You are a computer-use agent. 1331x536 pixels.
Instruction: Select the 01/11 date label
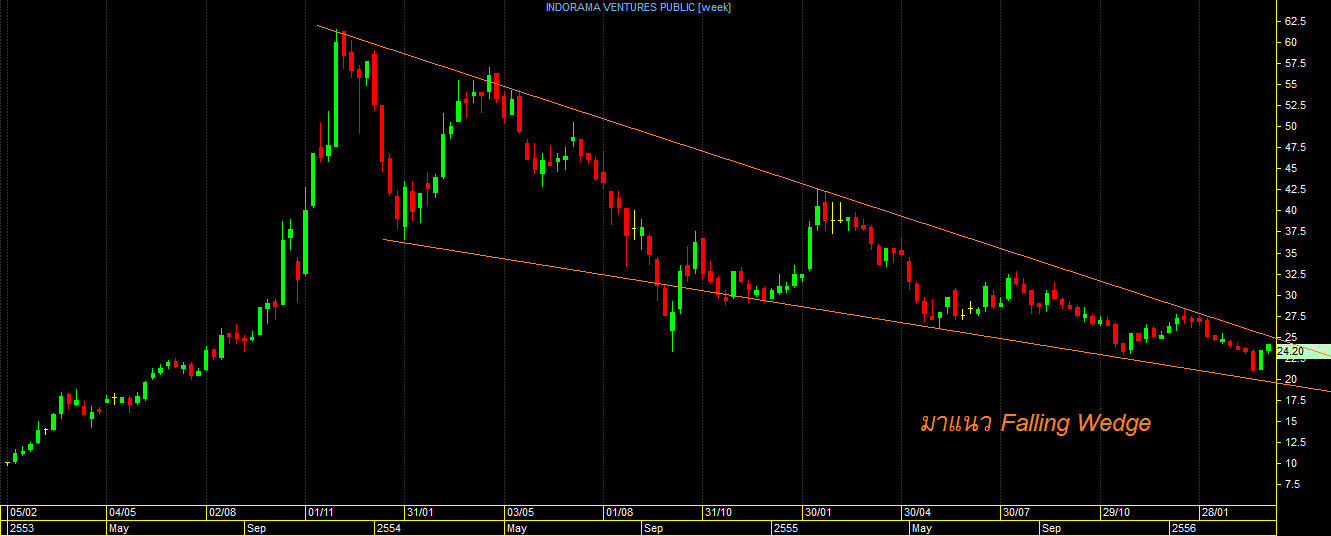(322, 512)
